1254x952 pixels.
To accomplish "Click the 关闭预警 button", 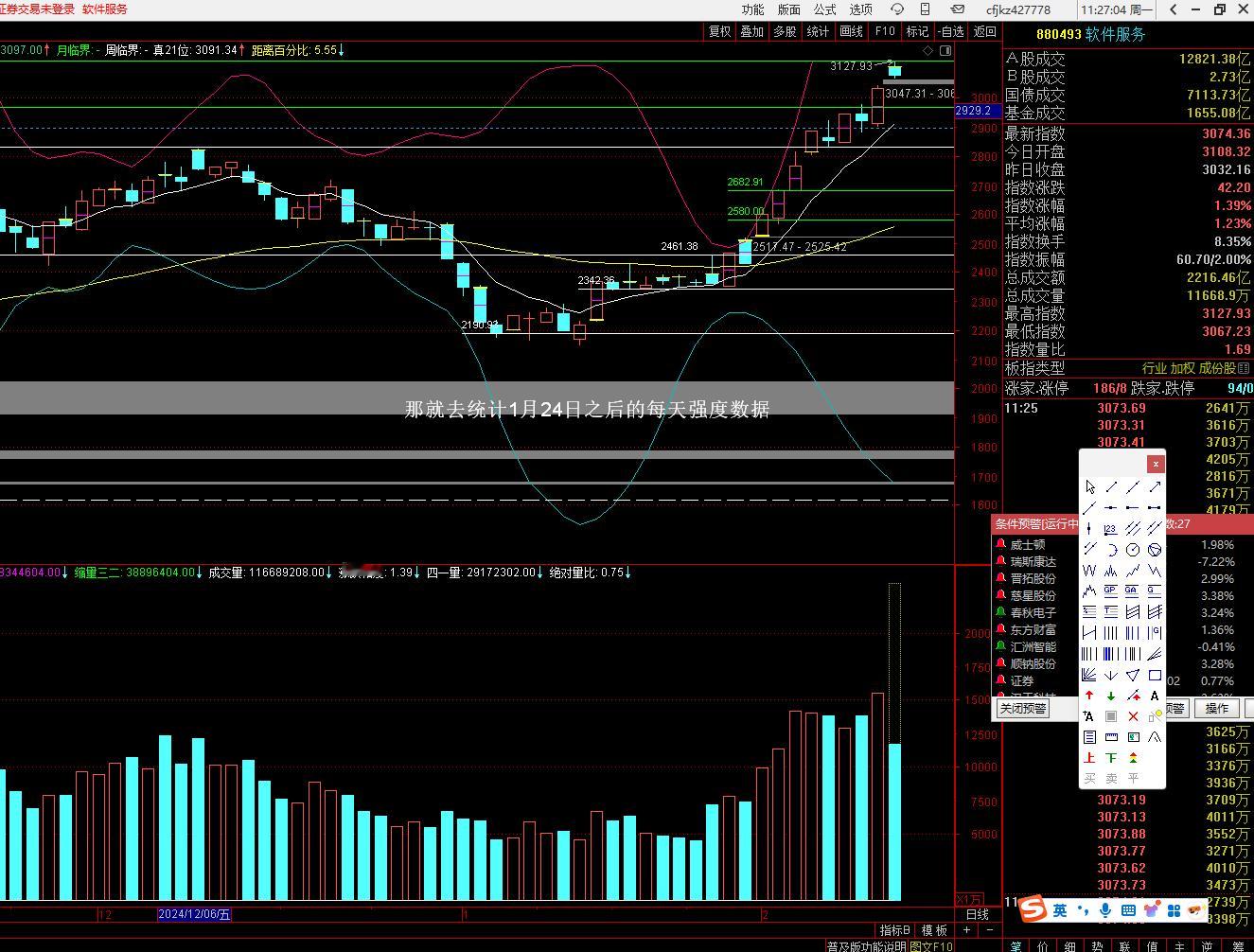I will click(1023, 708).
